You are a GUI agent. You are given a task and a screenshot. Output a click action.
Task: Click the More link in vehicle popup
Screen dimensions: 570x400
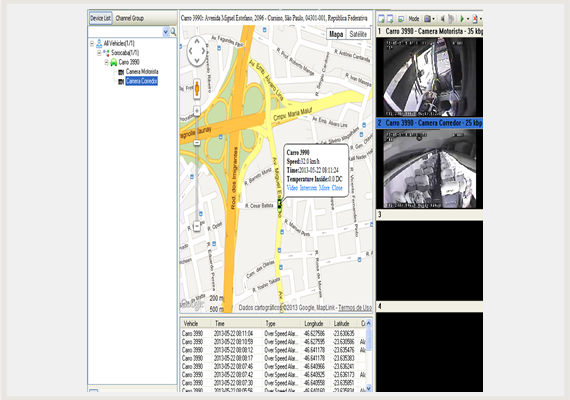324,188
